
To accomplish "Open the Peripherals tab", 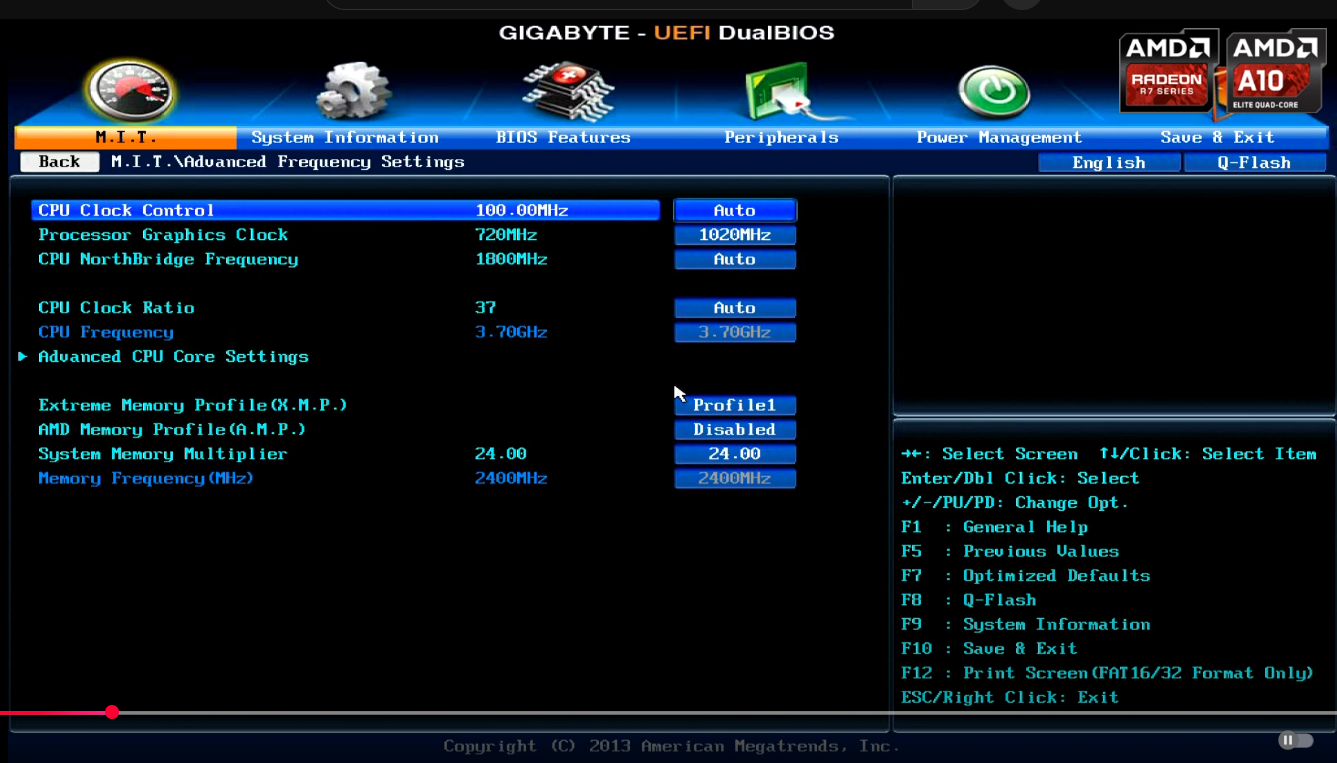I will [781, 138].
